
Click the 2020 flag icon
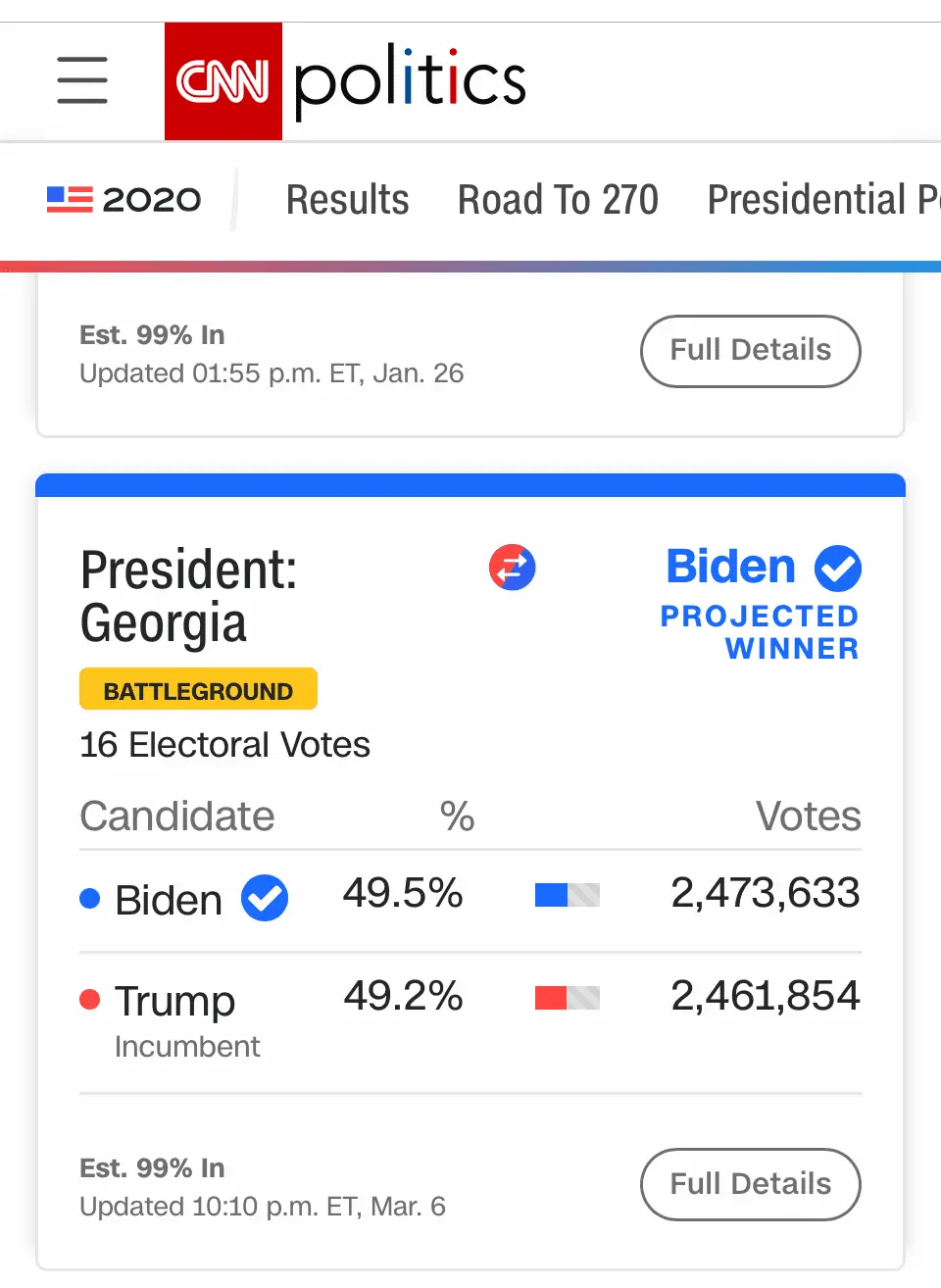(70, 200)
